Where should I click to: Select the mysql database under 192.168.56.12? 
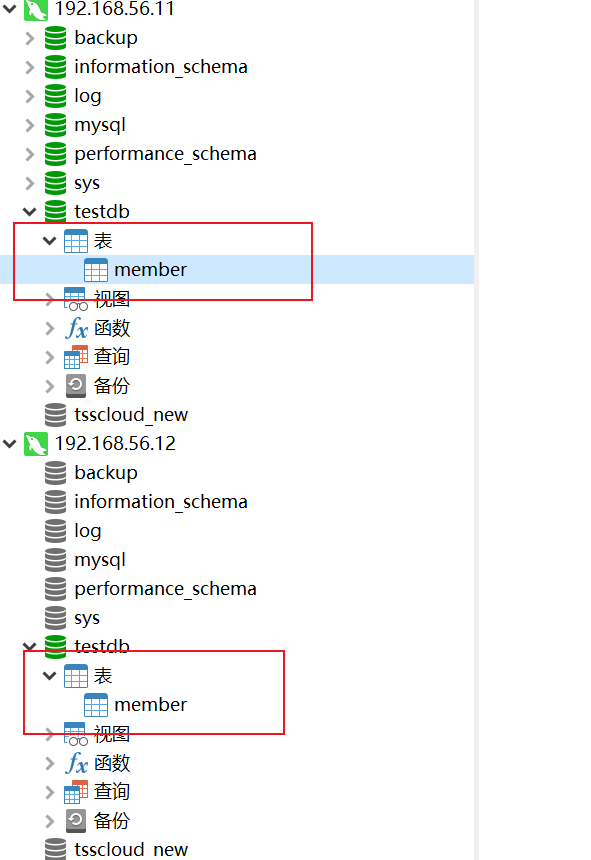coord(100,560)
